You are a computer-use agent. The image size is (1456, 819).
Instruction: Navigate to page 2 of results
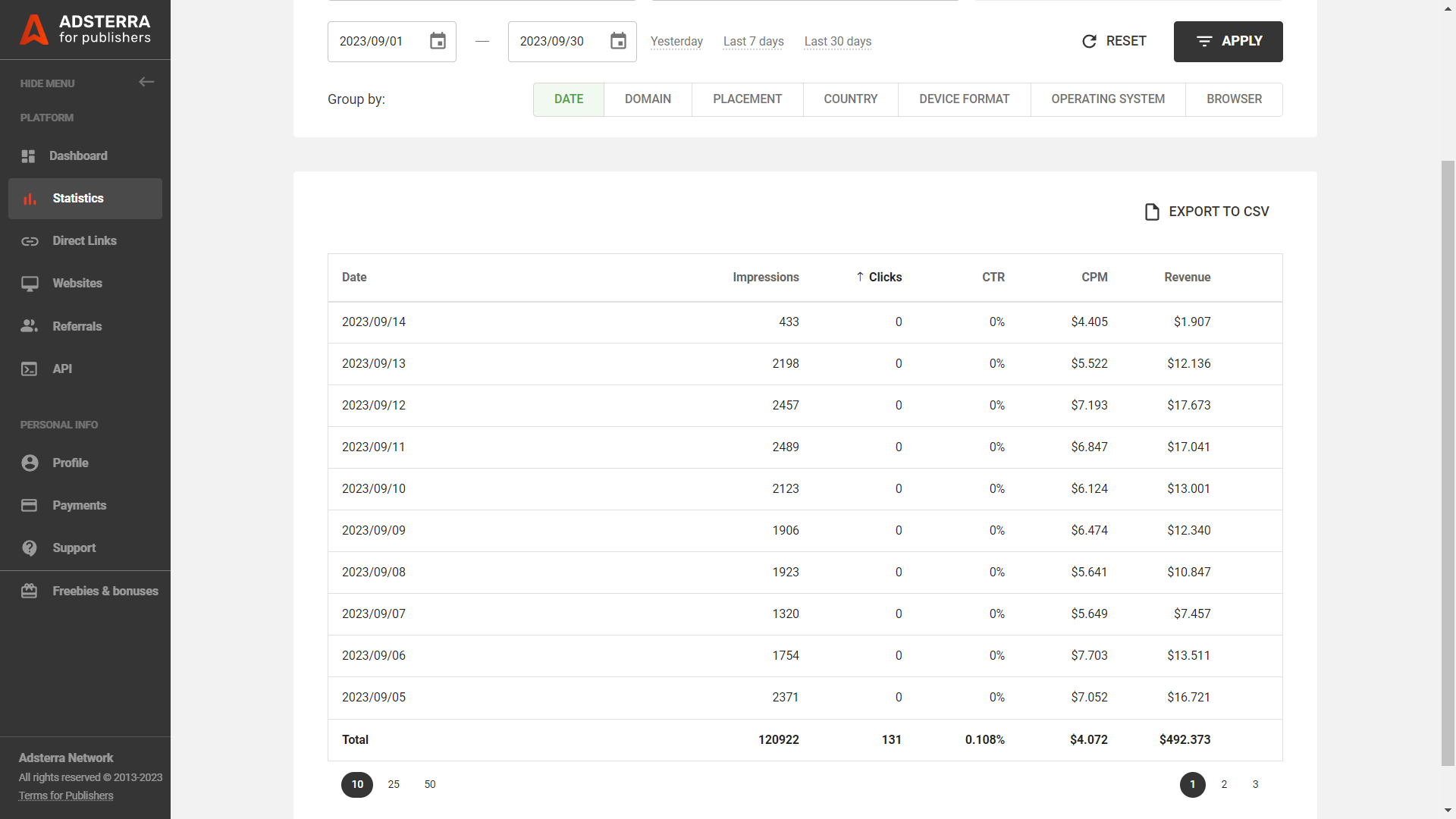1223,784
